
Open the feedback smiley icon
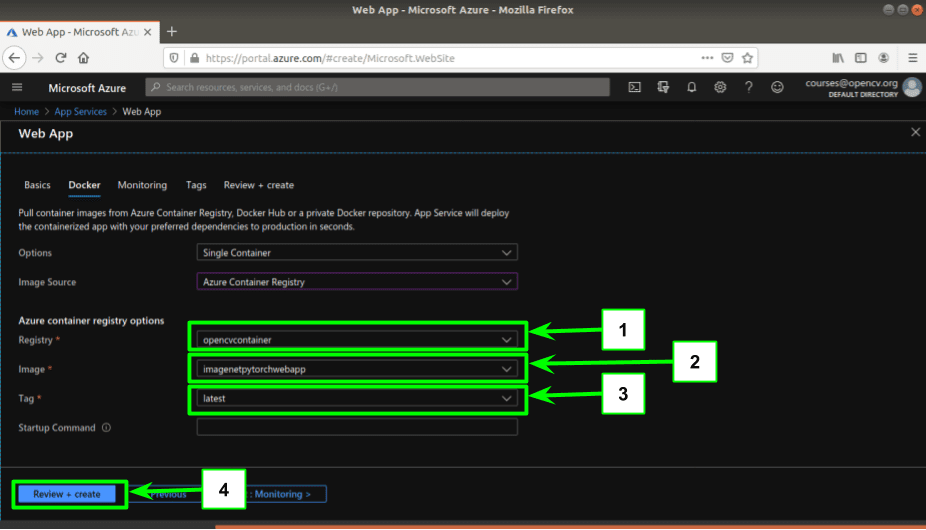(777, 87)
